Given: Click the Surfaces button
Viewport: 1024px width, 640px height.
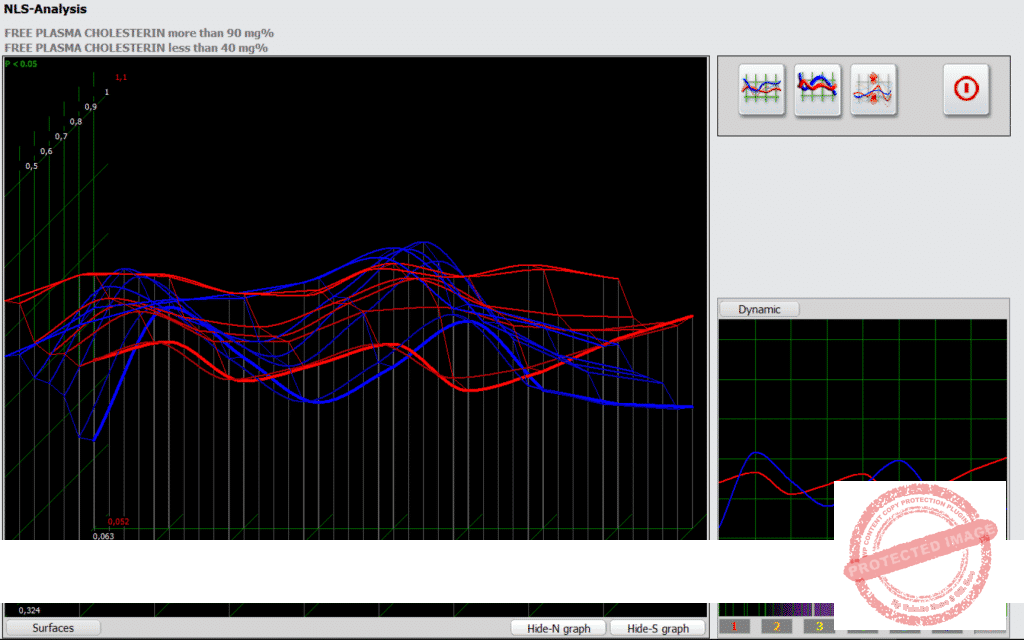Looking at the screenshot, I should (52, 628).
